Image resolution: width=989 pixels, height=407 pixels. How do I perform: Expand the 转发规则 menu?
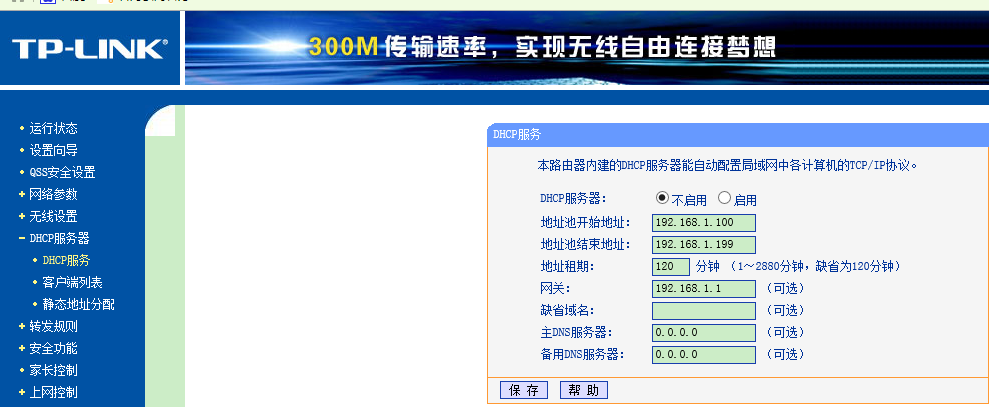point(53,326)
